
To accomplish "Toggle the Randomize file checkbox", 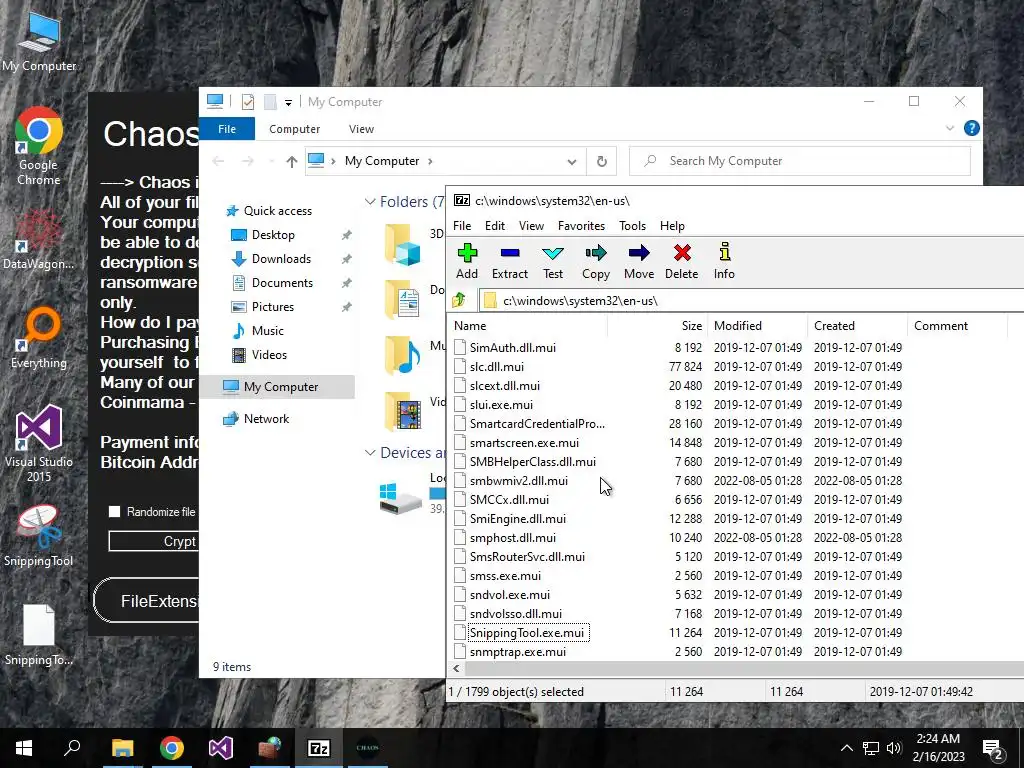I will point(114,511).
